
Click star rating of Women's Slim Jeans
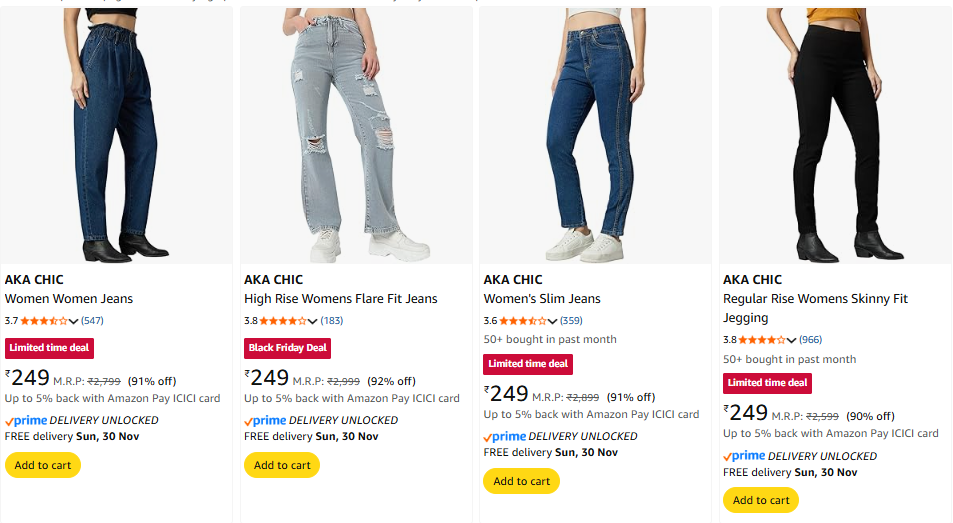524,321
